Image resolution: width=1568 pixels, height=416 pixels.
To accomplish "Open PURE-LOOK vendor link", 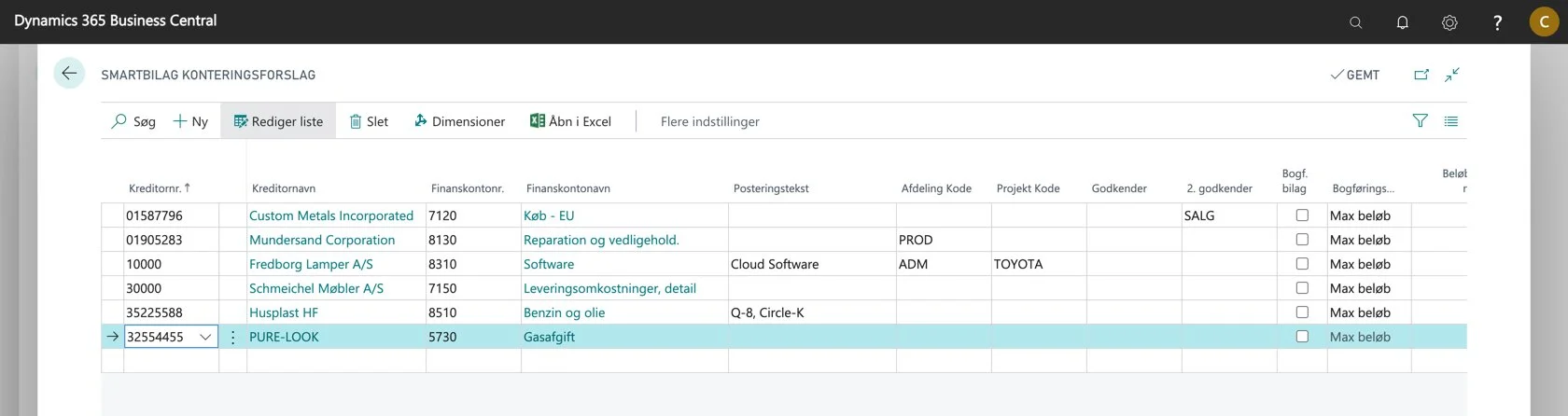I will [x=284, y=337].
